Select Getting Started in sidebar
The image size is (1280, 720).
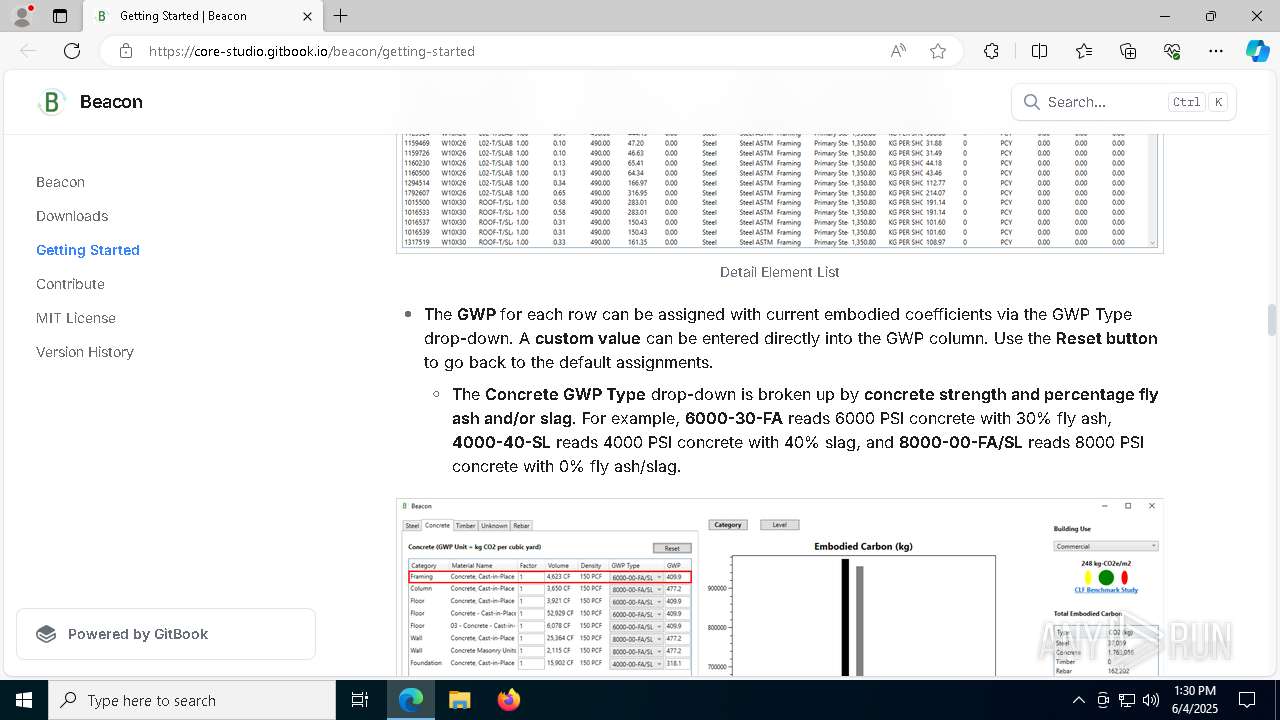tap(88, 250)
